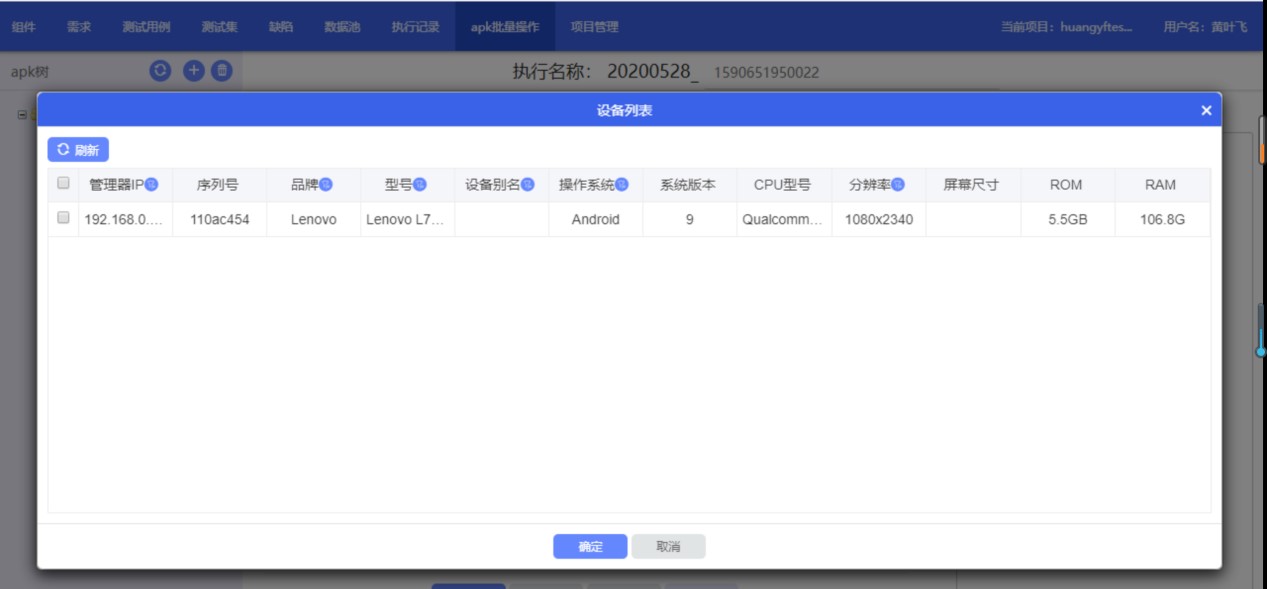1267x589 pixels.
Task: Switch to the 测试用例 tab
Action: [146, 27]
